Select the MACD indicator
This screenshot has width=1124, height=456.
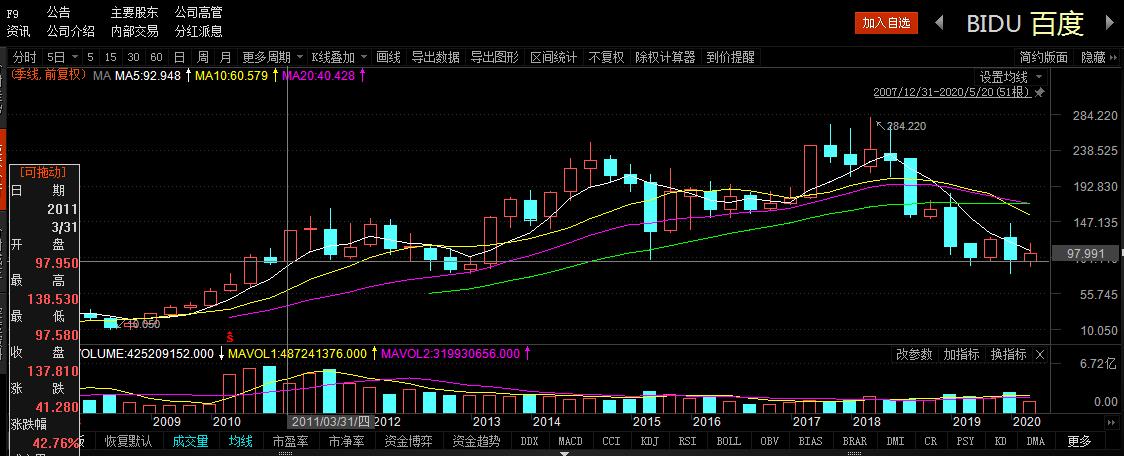(x=570, y=441)
